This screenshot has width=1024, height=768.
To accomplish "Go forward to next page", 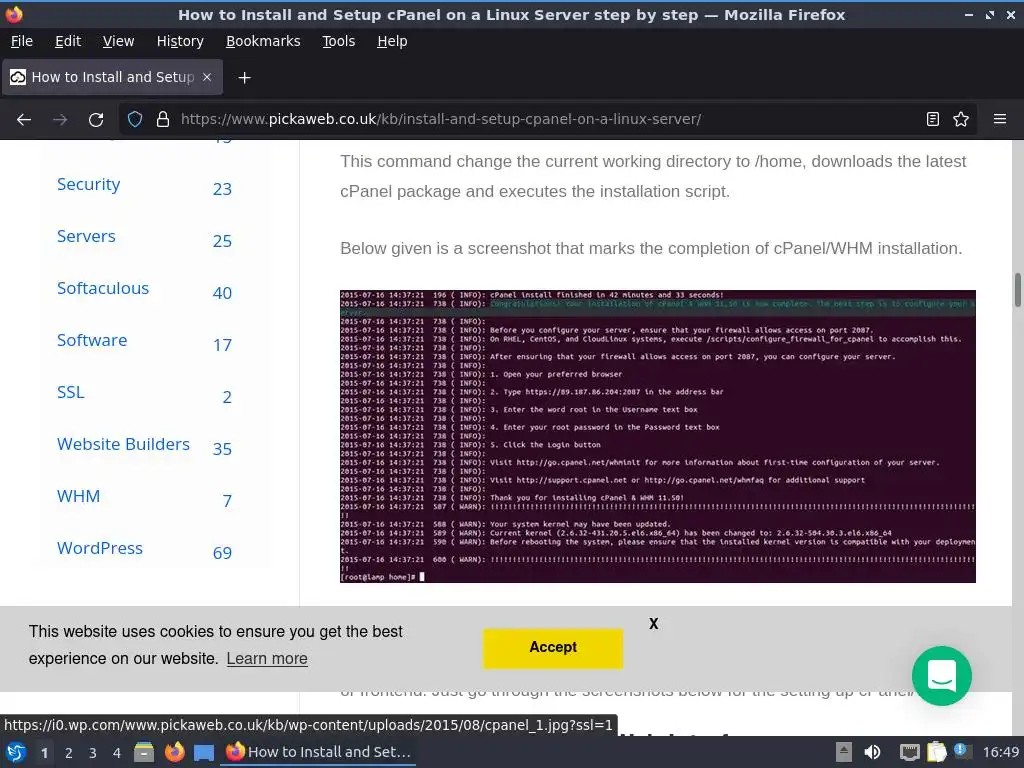I will coord(60,120).
